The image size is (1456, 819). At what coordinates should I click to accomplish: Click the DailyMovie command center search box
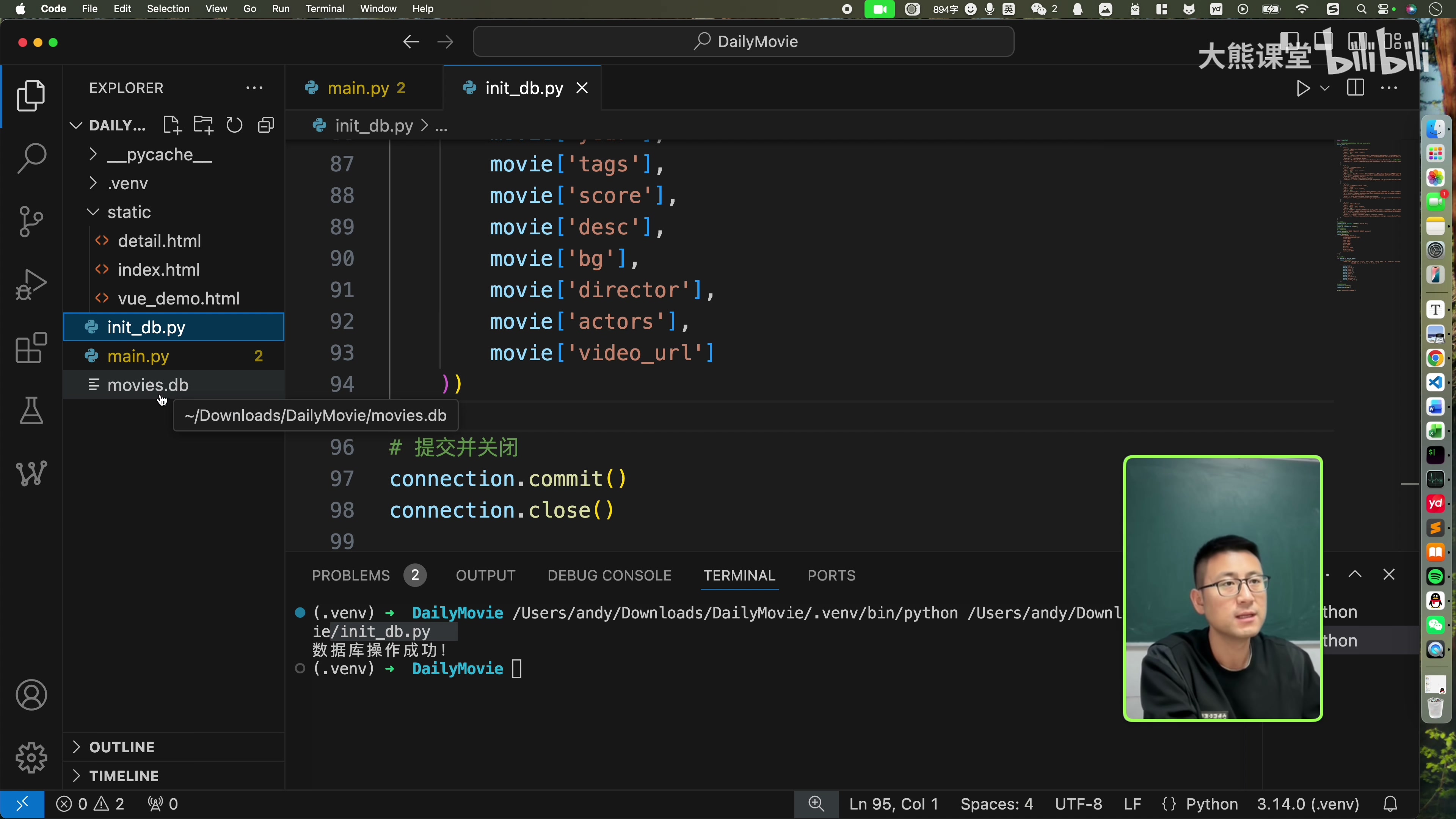click(743, 42)
